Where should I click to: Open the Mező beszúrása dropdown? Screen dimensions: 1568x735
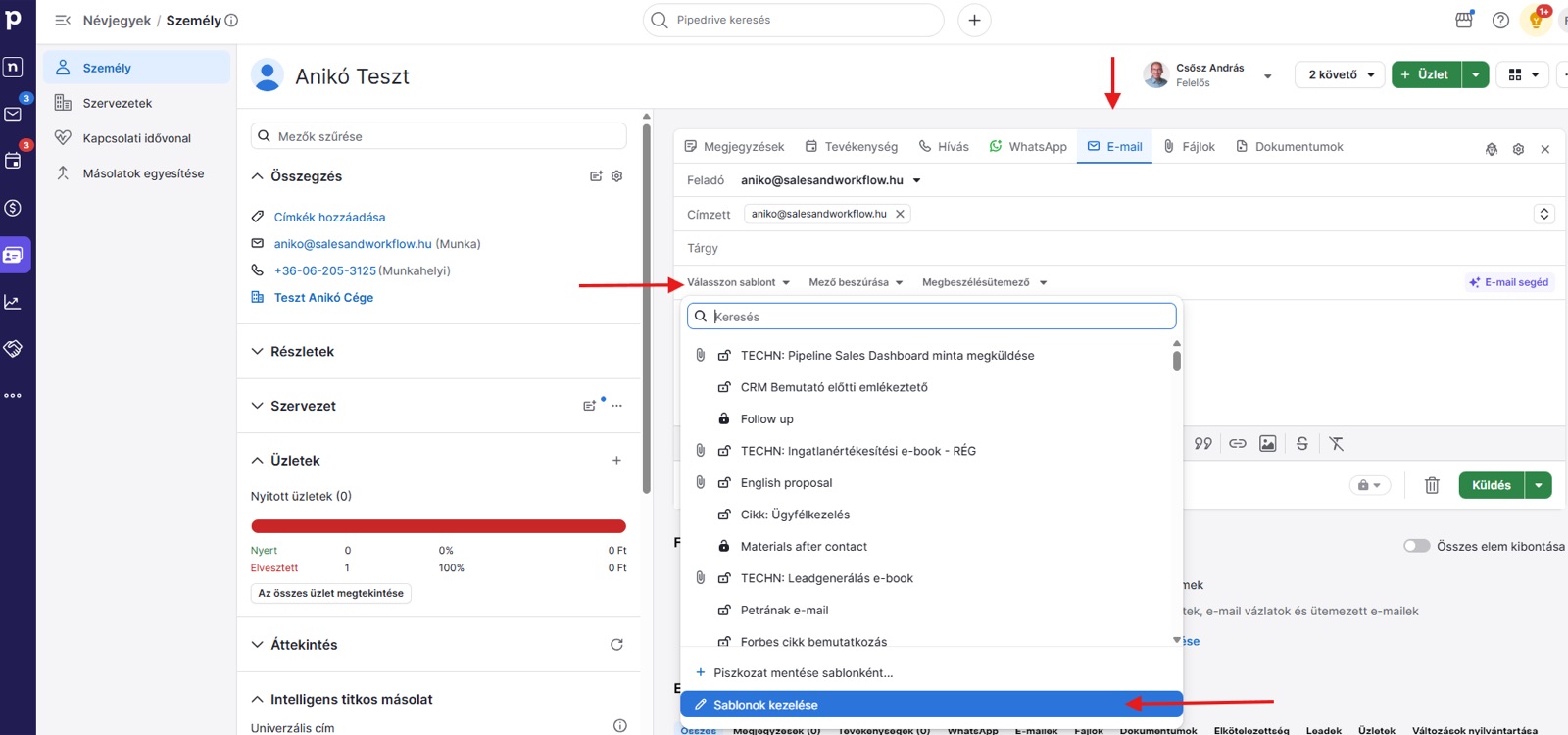tap(856, 282)
